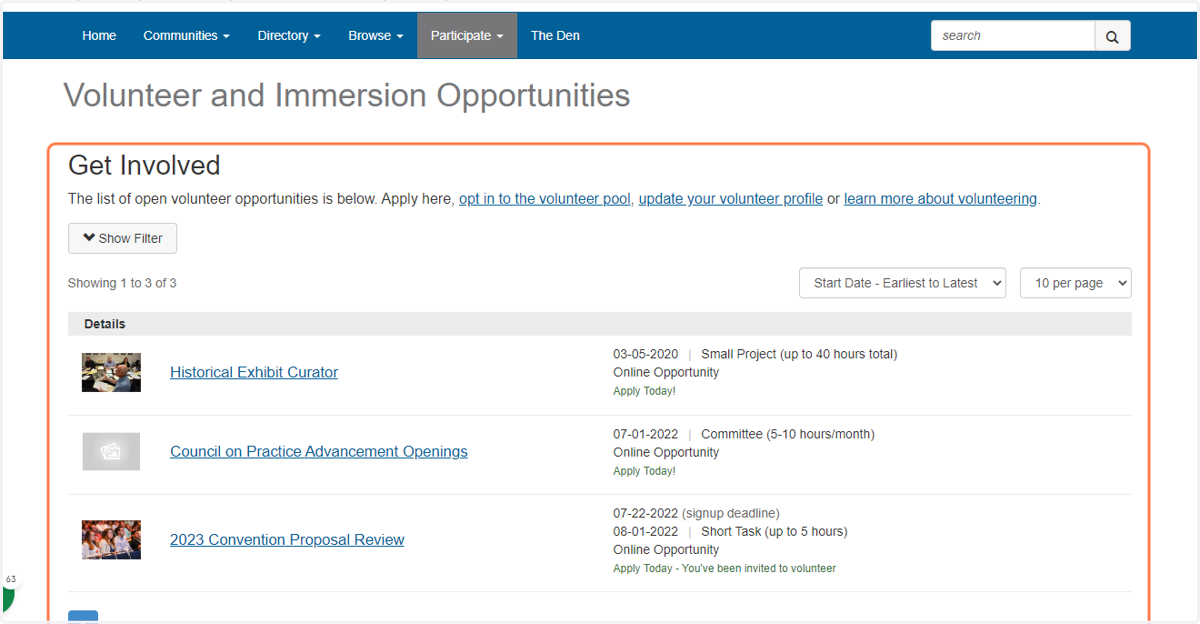
Task: Open Council on Practice Advancement Openings
Action: (x=319, y=452)
